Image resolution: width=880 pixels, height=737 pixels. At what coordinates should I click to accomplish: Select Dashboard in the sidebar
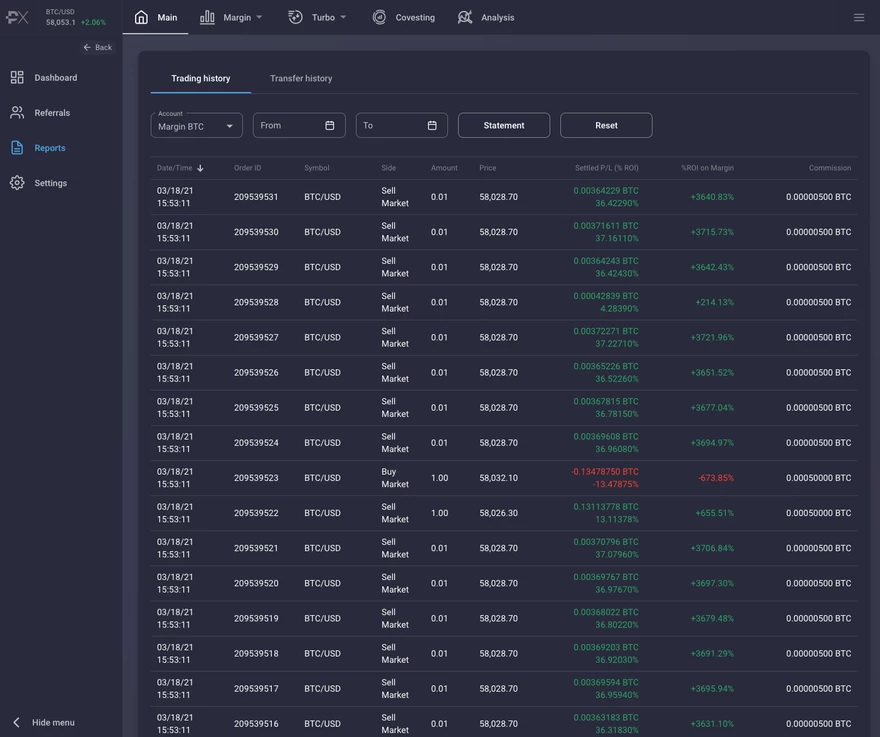click(x=56, y=77)
